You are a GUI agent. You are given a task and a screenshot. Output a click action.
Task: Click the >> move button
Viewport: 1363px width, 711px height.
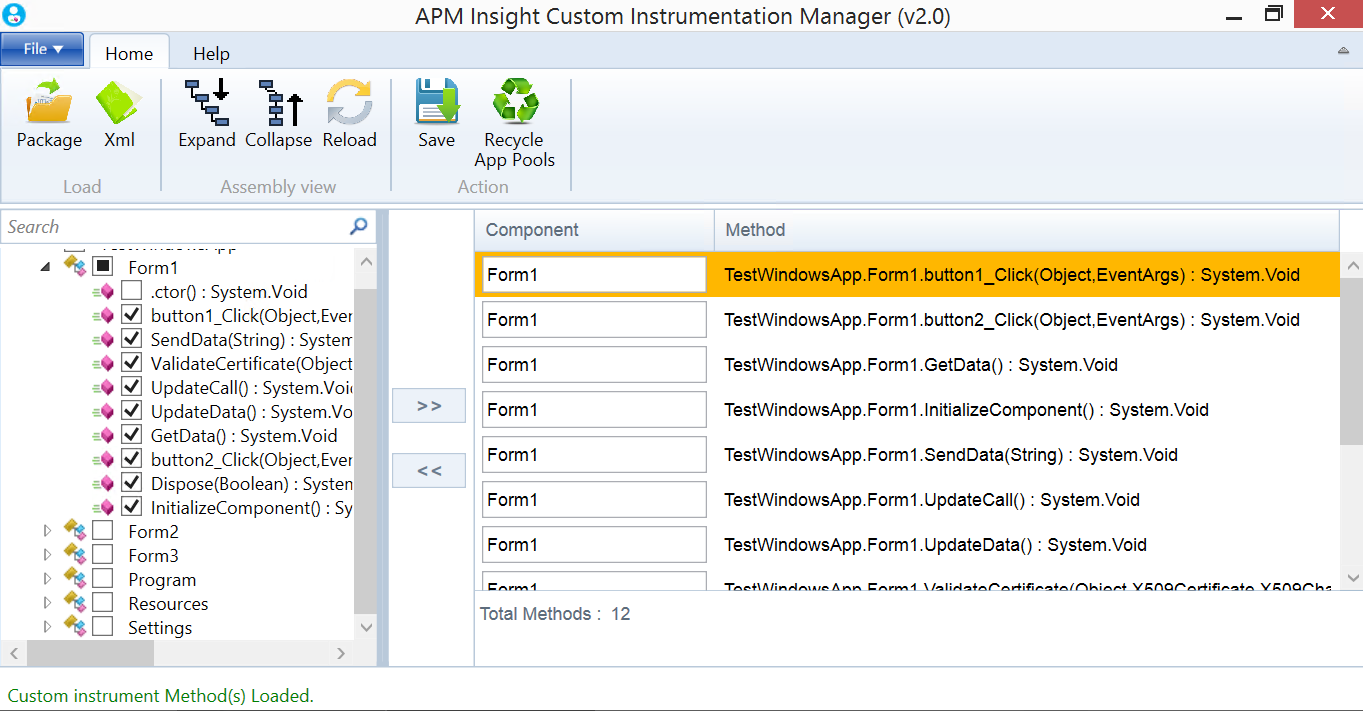click(x=428, y=405)
